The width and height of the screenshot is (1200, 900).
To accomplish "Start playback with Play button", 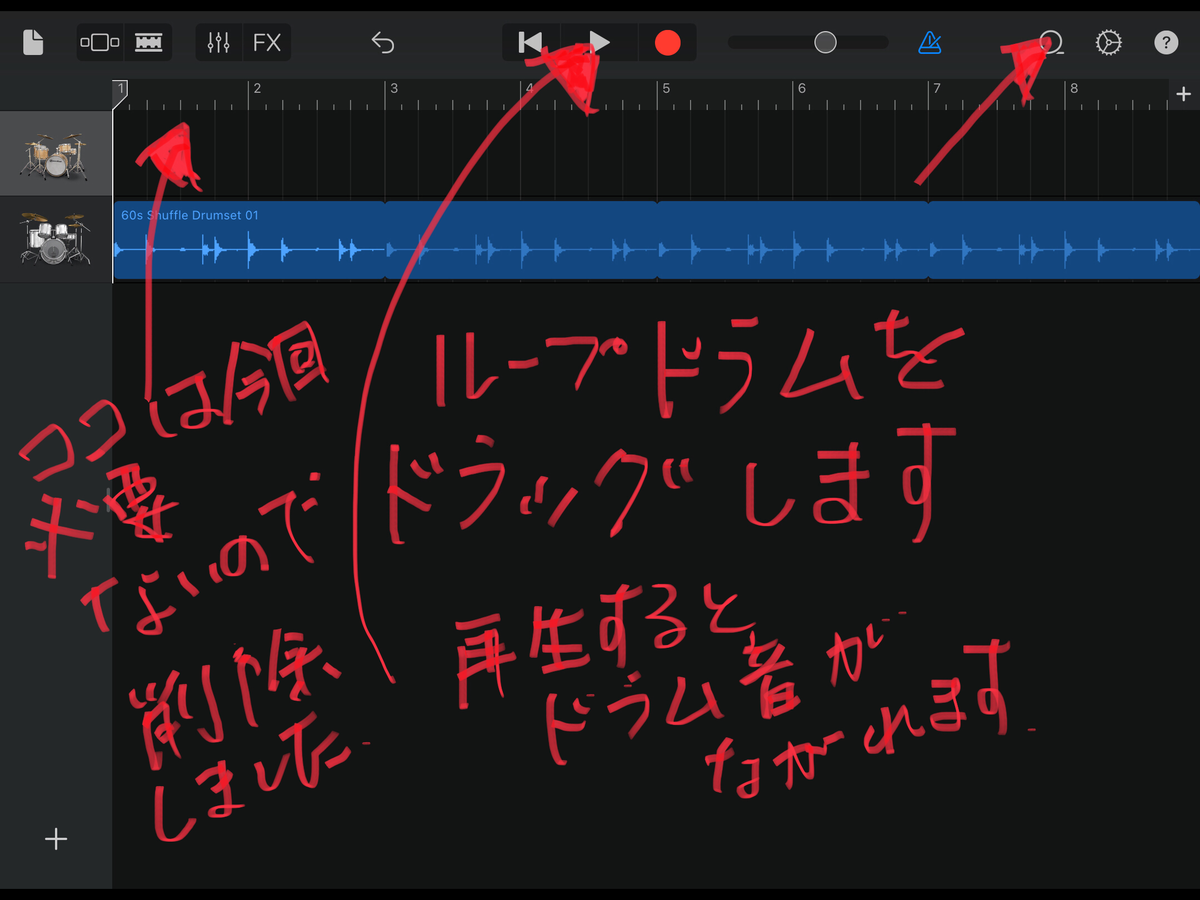I will 599,42.
